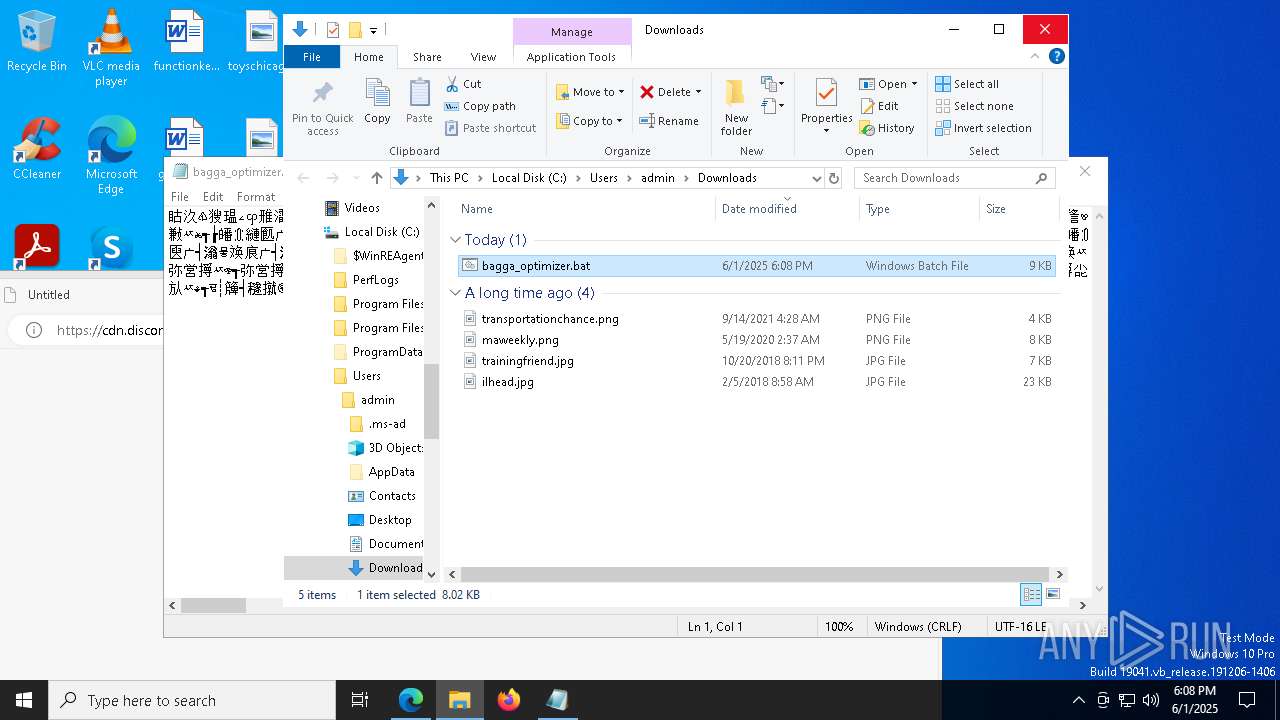Screen dimensions: 1280x720
Task: Open the Copy to dropdown
Action: (x=589, y=121)
